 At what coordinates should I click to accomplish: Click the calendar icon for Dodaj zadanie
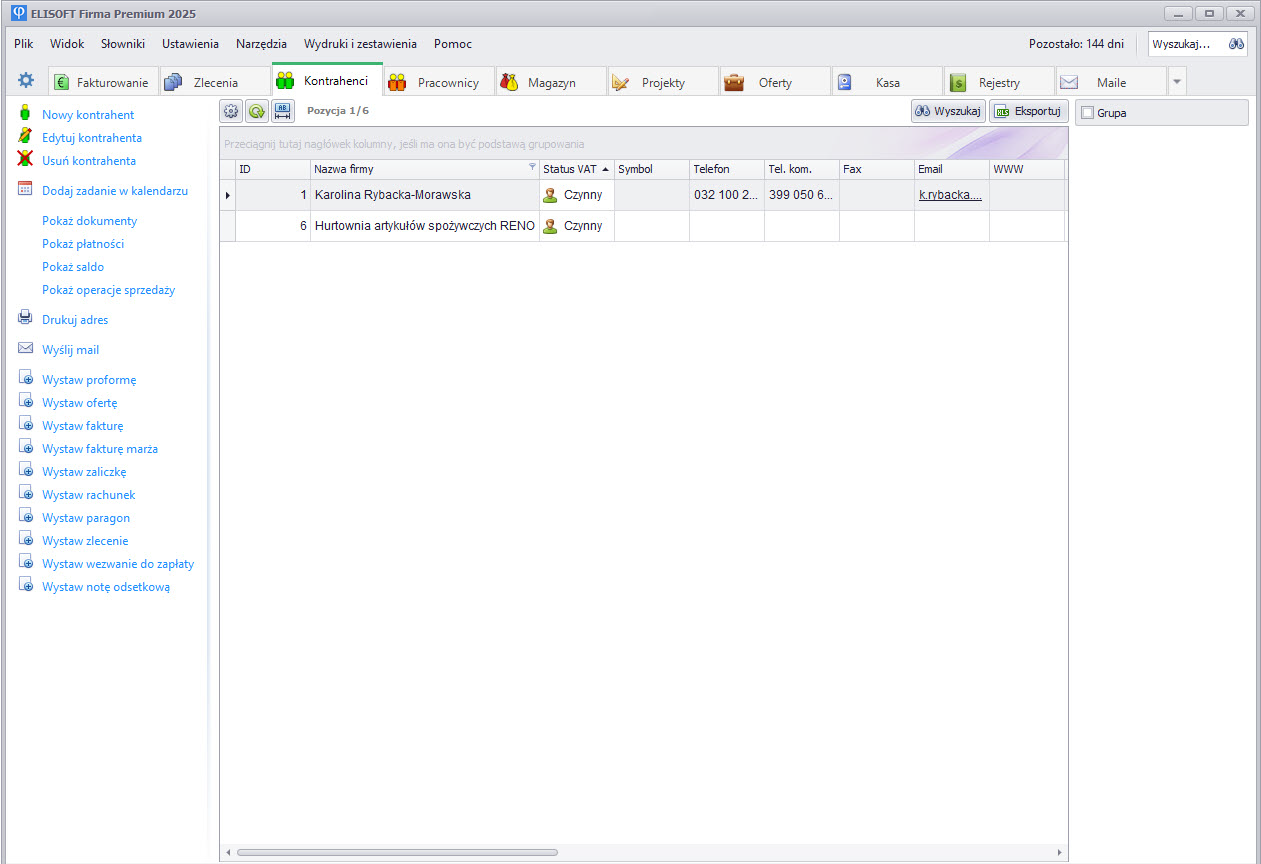pyautogui.click(x=26, y=190)
